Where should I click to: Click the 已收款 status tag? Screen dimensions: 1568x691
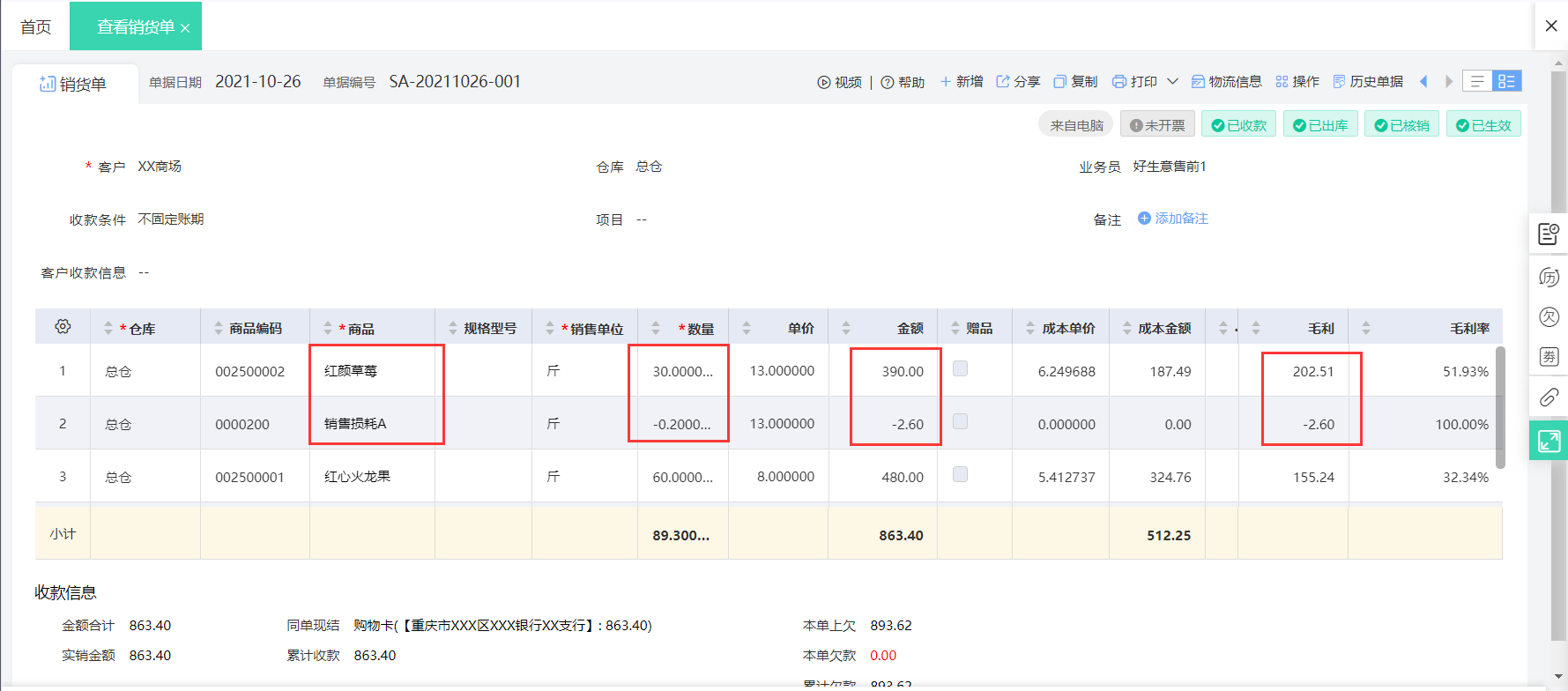click(x=1238, y=125)
